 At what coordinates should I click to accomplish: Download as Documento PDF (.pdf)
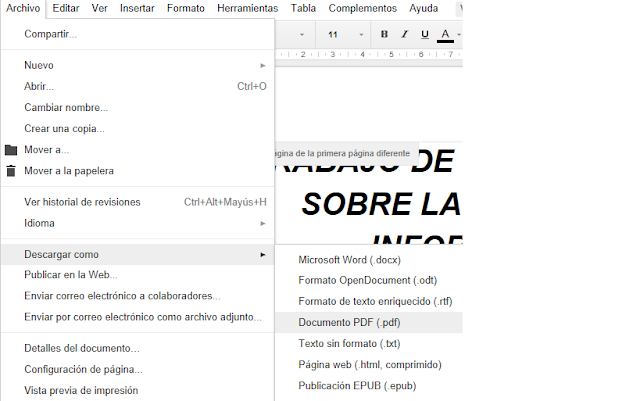[x=369, y=323]
